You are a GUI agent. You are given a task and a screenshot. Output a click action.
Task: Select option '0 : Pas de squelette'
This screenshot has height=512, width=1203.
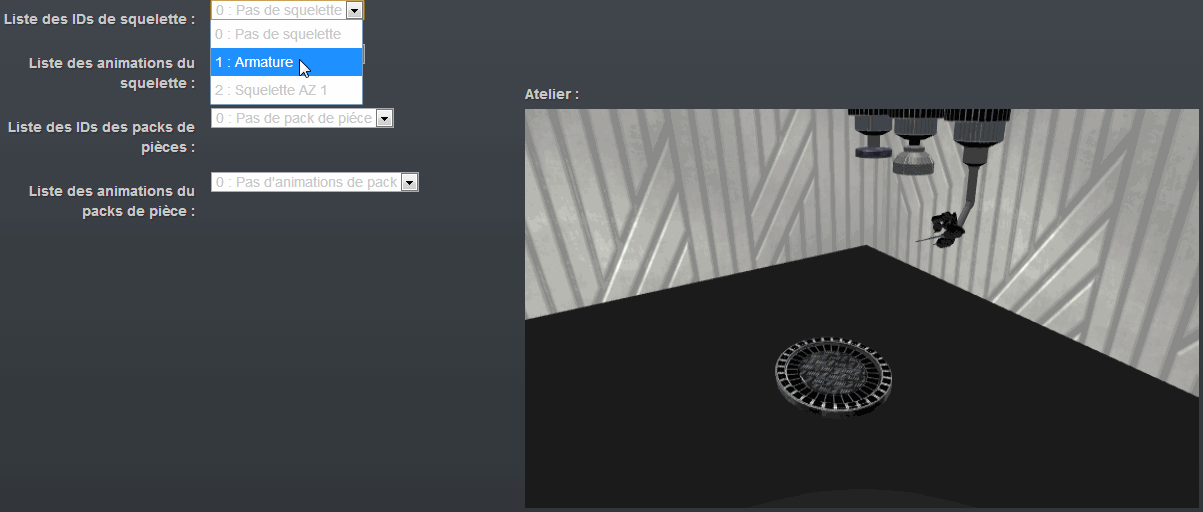(286, 34)
